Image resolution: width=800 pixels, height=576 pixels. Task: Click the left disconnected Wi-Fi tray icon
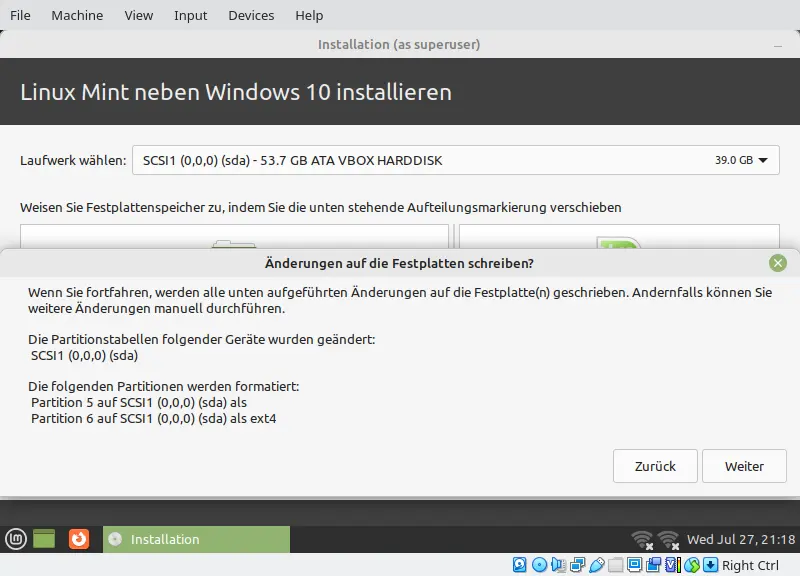click(642, 540)
